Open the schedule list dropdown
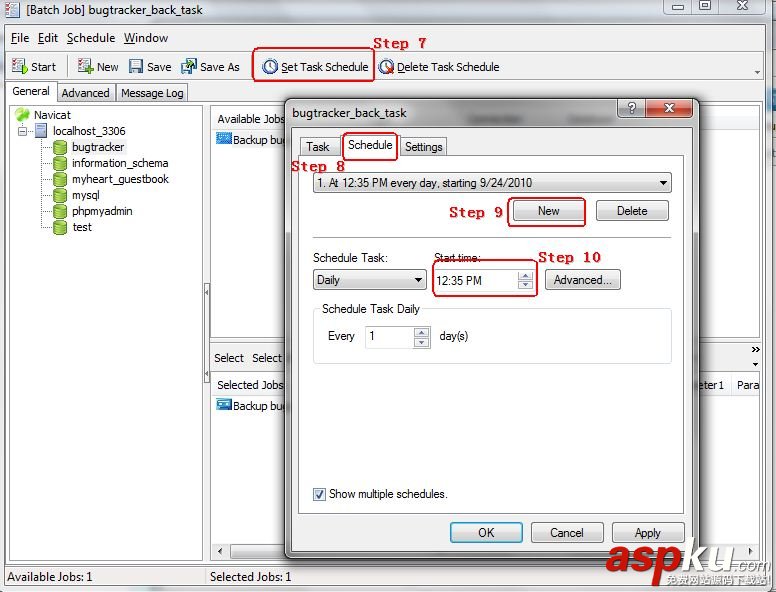Image resolution: width=776 pixels, height=592 pixels. click(663, 183)
